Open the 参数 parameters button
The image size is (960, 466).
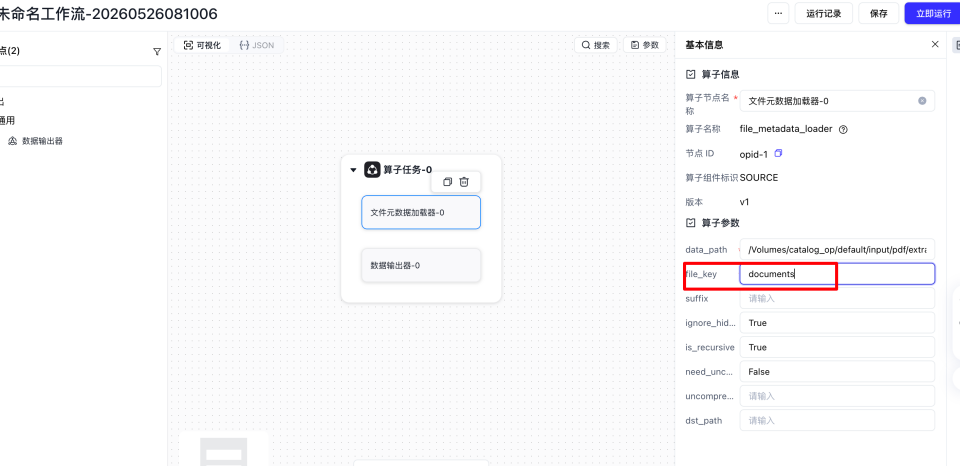[x=645, y=45]
